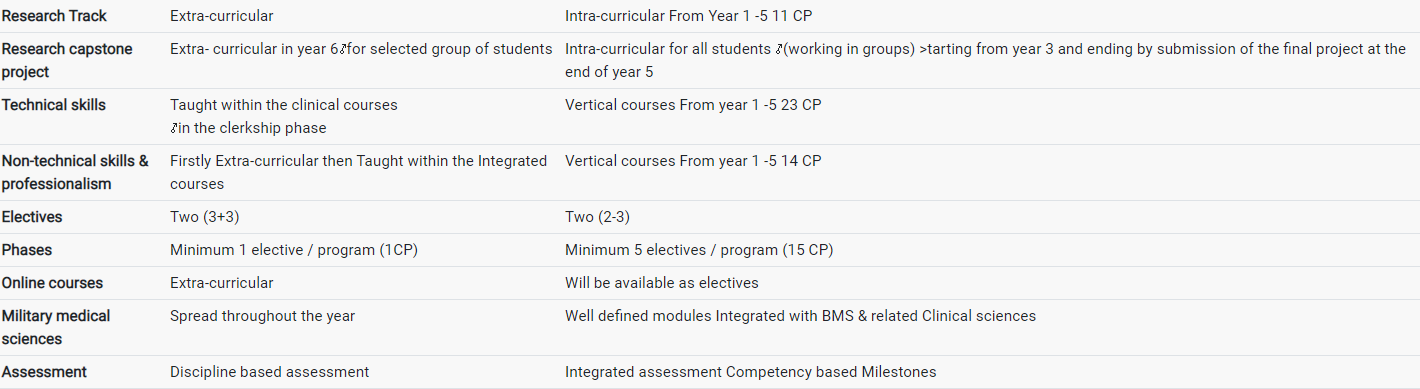The width and height of the screenshot is (1420, 389).
Task: Click the 'Two (2-3)' cell
Action: (597, 217)
